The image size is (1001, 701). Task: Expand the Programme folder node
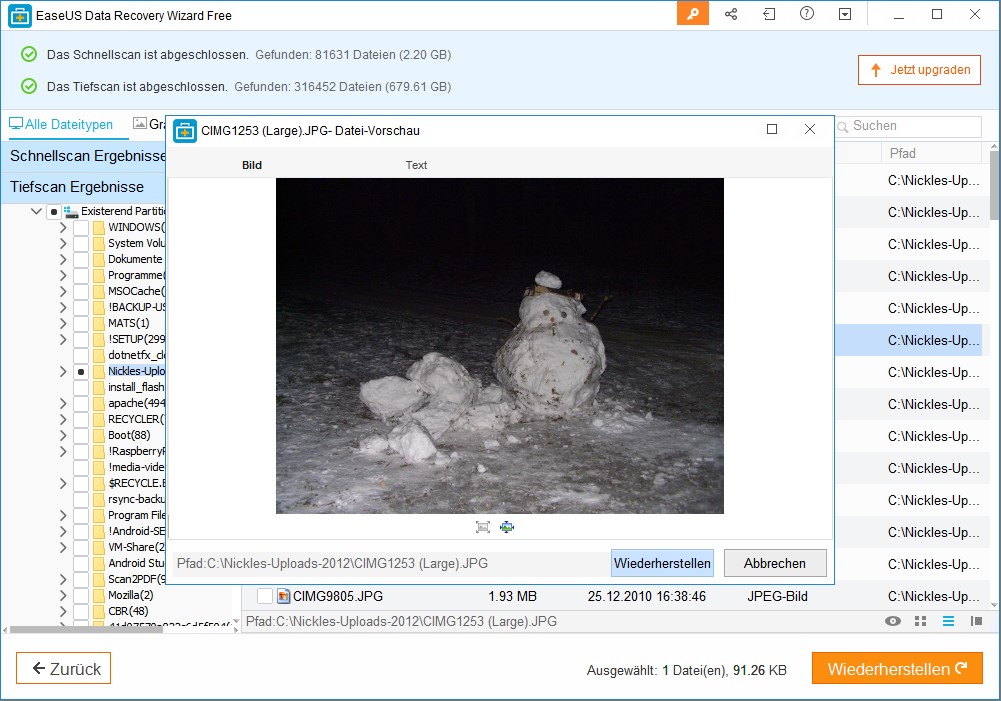(x=63, y=275)
